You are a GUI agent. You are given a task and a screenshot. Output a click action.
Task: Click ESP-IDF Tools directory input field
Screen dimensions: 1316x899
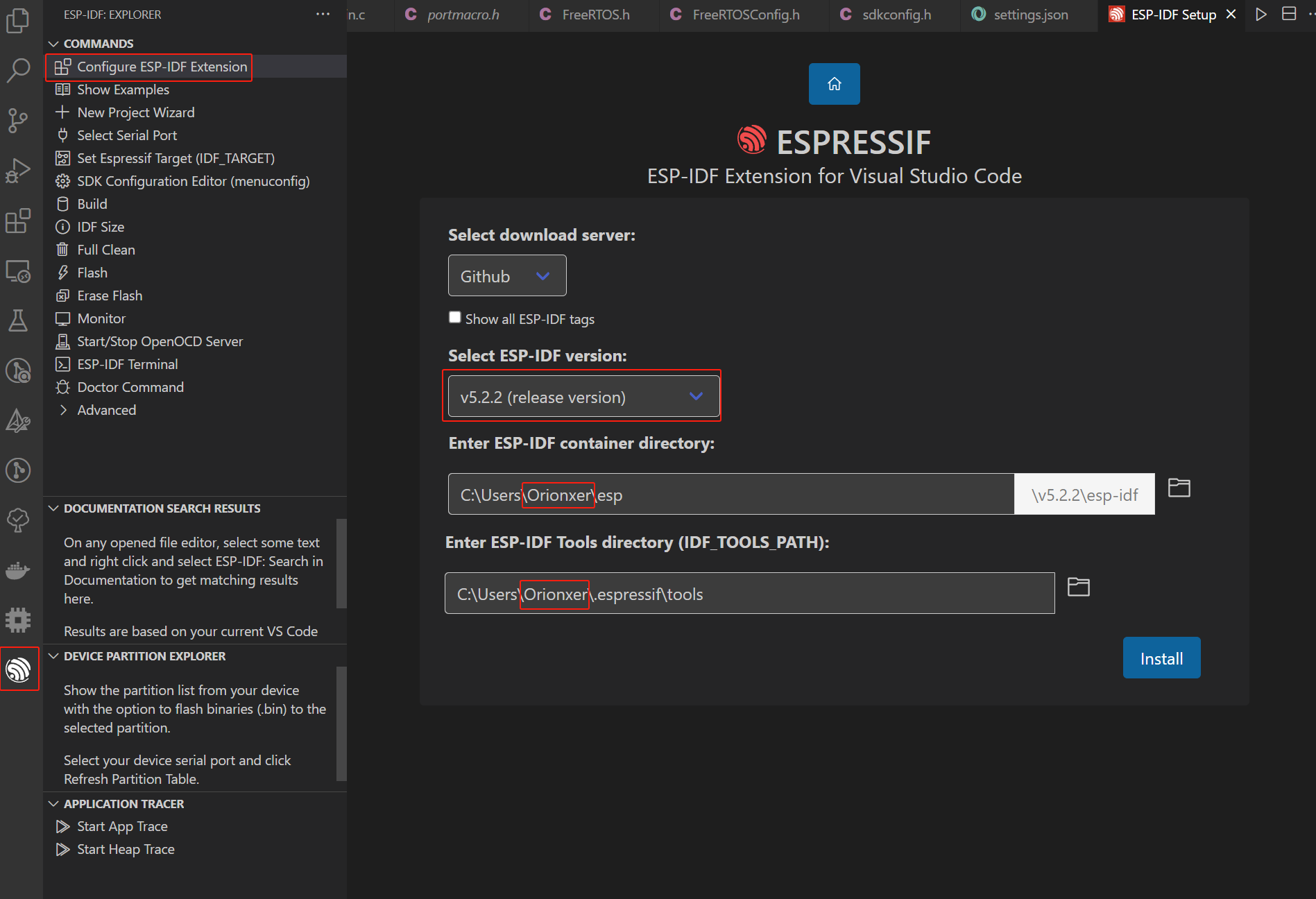[x=749, y=594]
